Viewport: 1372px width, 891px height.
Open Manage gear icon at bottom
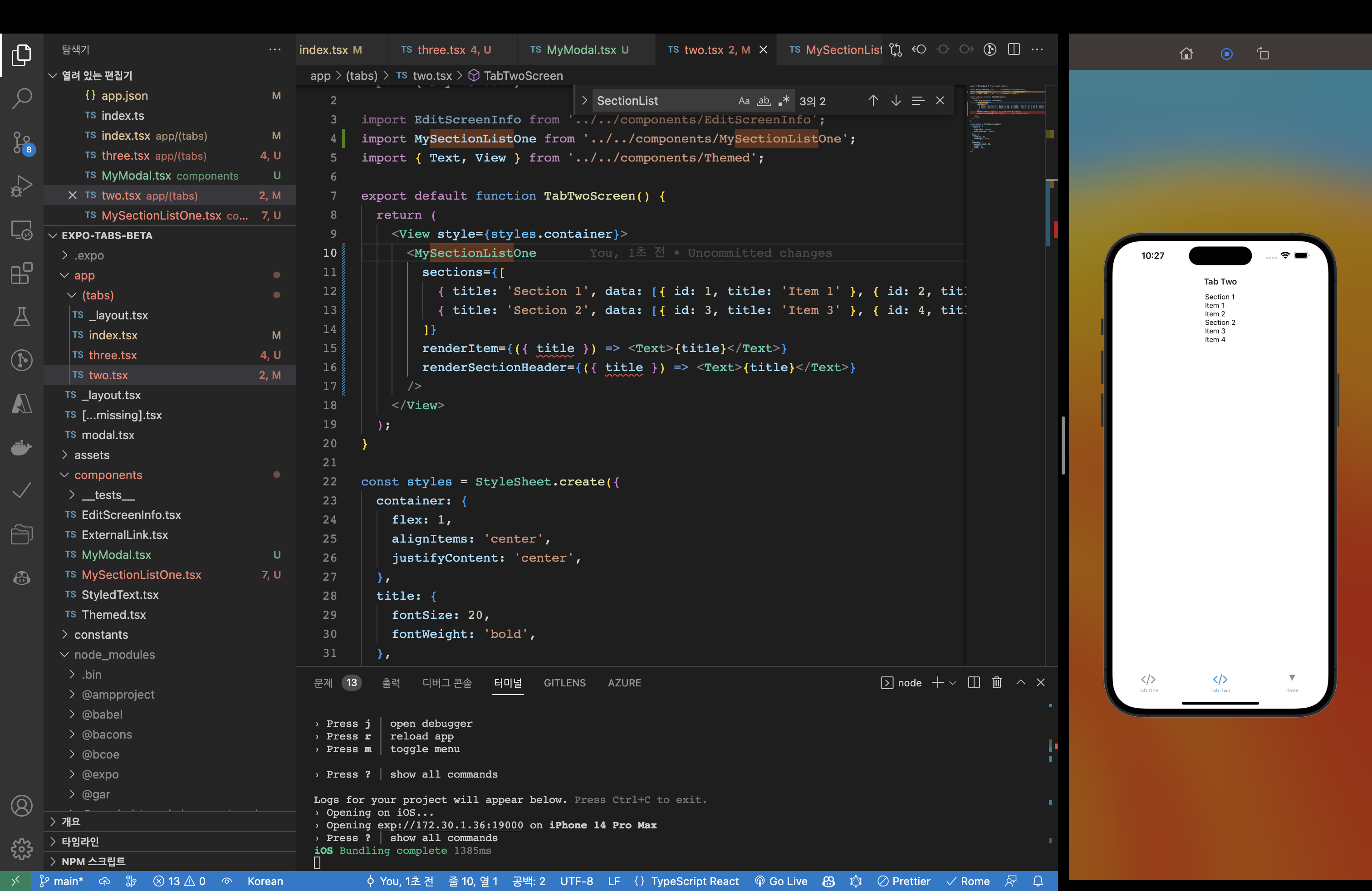21,848
